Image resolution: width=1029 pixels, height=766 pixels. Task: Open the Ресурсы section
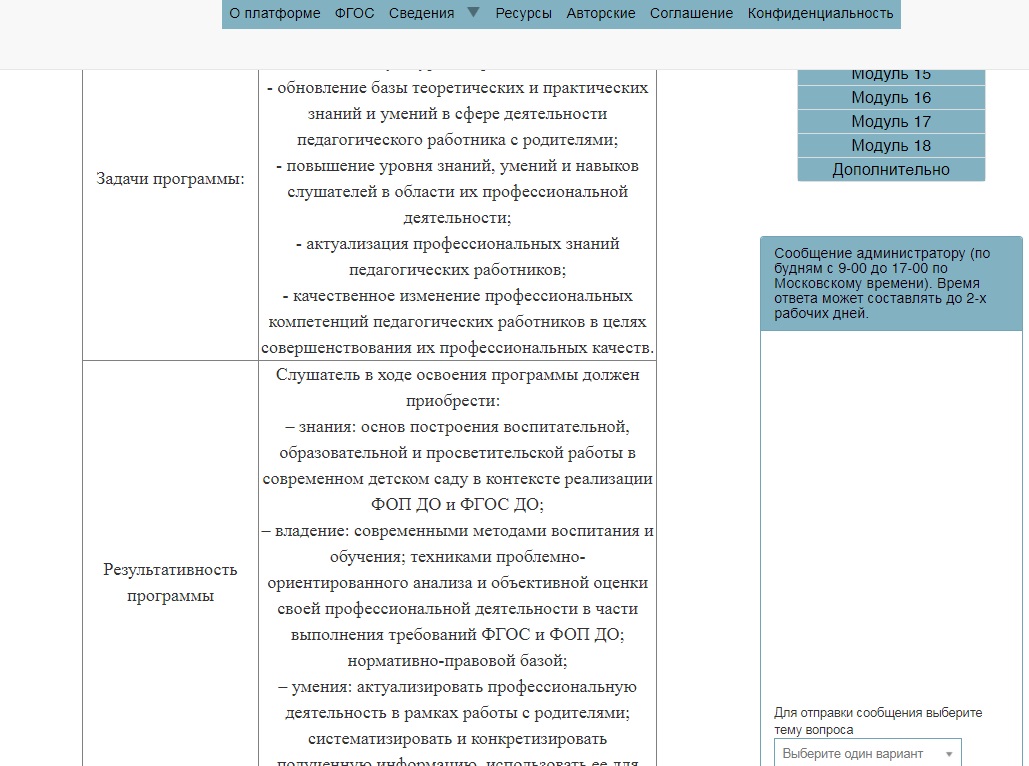tap(523, 13)
